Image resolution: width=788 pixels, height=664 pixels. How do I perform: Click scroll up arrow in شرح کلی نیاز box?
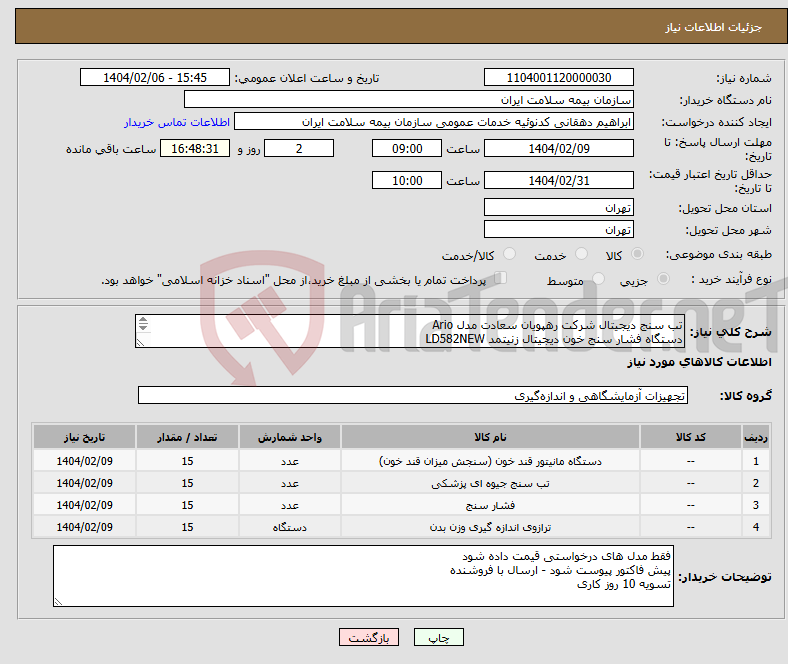143,320
